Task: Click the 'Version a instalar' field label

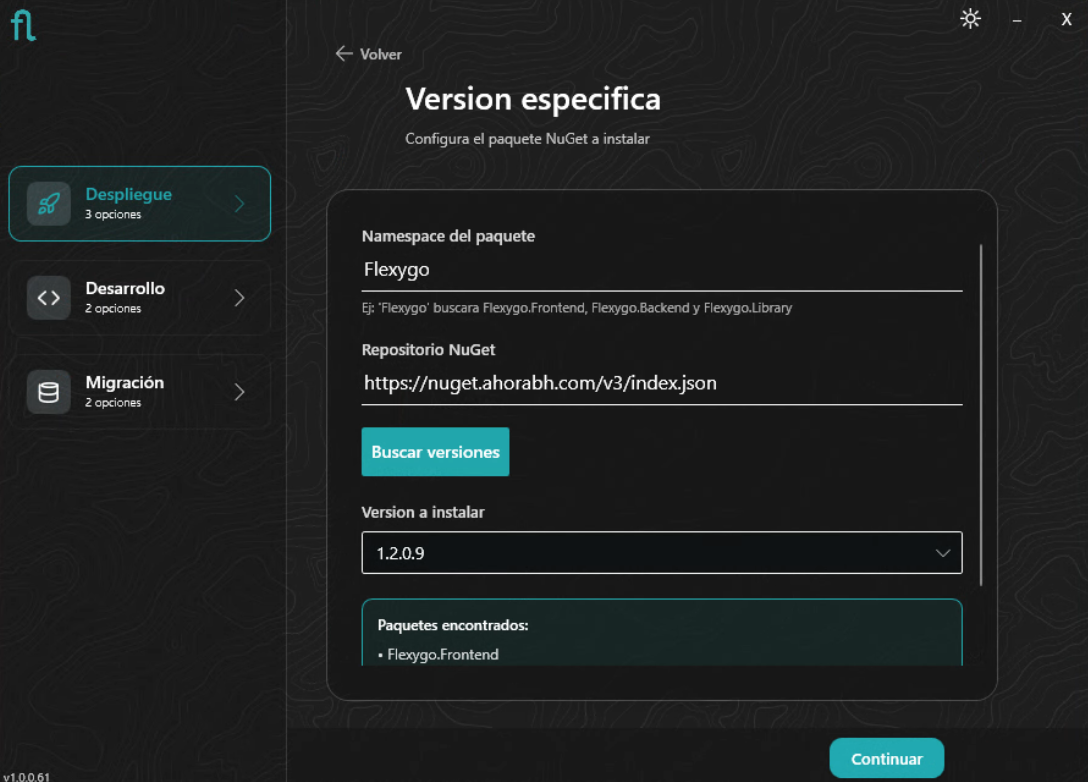Action: (x=423, y=512)
